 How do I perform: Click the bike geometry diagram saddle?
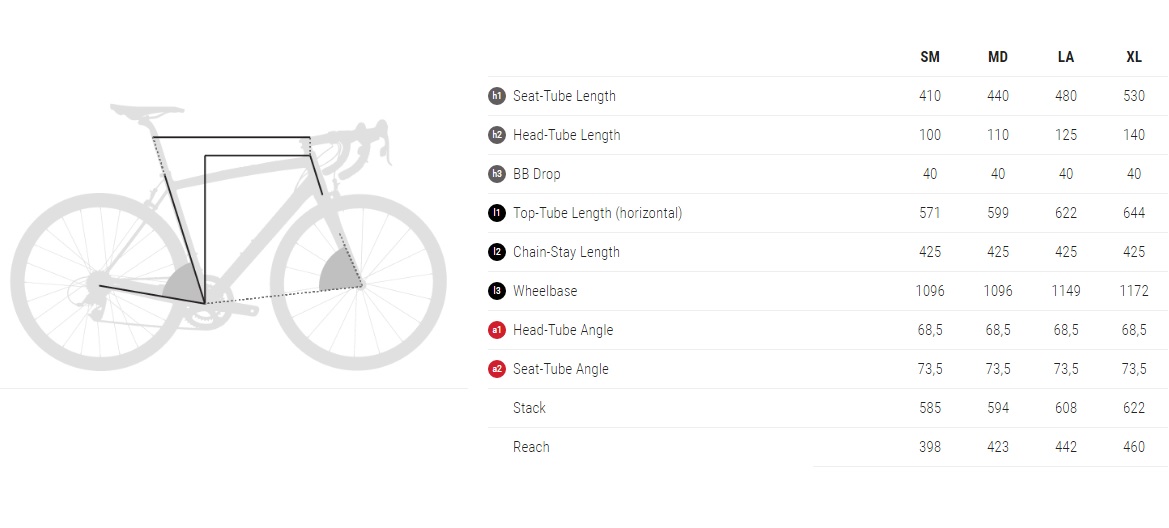[146, 109]
